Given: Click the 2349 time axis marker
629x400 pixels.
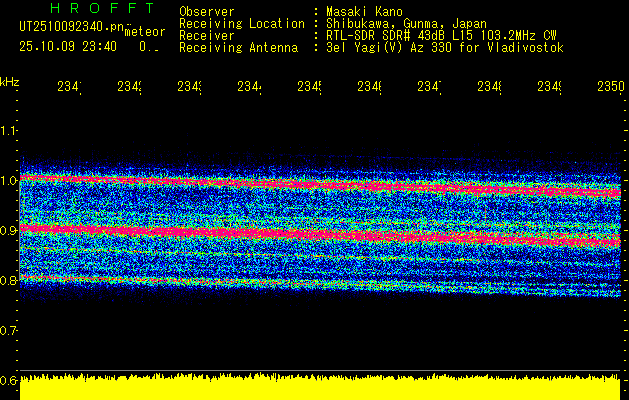Looking at the screenshot, I should 550,87.
